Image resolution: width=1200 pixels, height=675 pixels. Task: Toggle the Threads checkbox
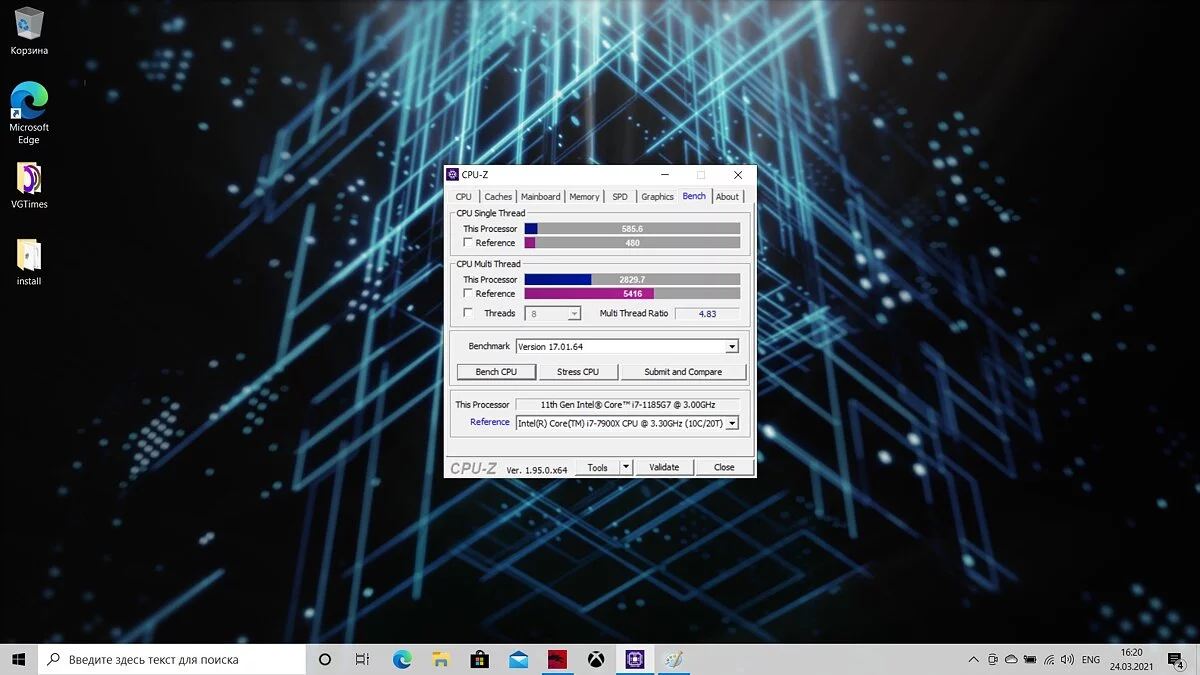pos(468,313)
